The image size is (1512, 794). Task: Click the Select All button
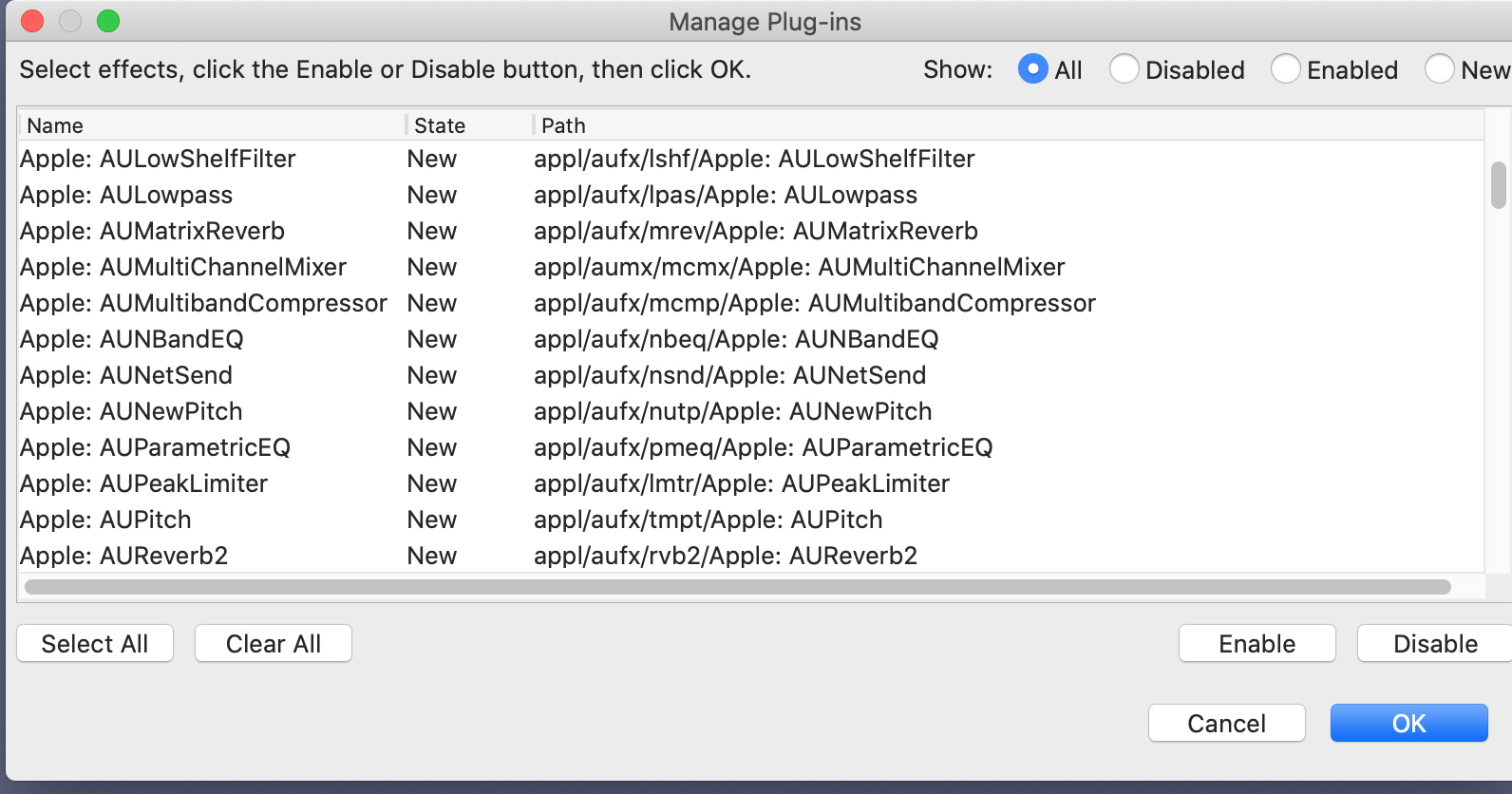(x=95, y=644)
